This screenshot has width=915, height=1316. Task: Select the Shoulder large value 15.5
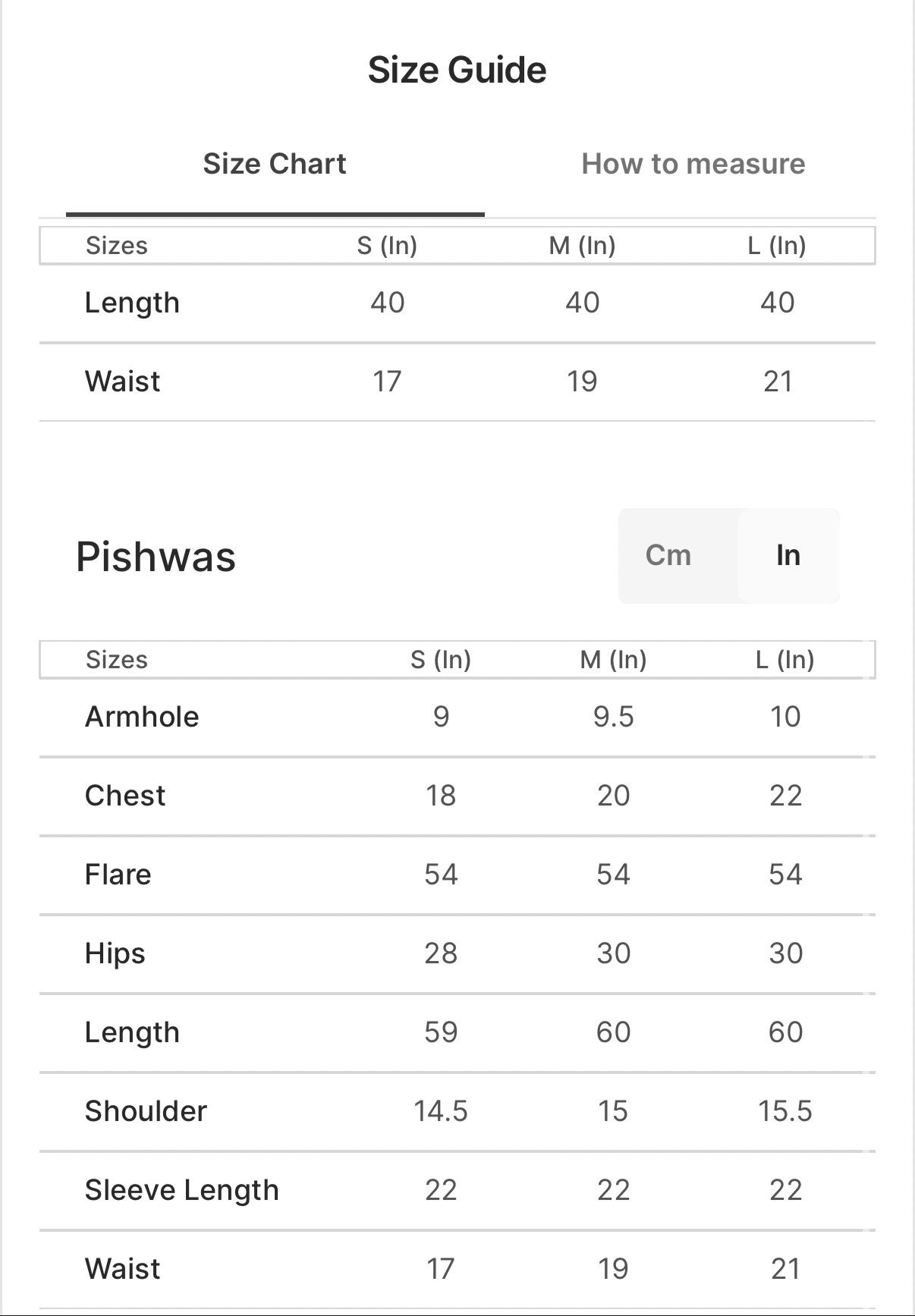[x=785, y=1111]
